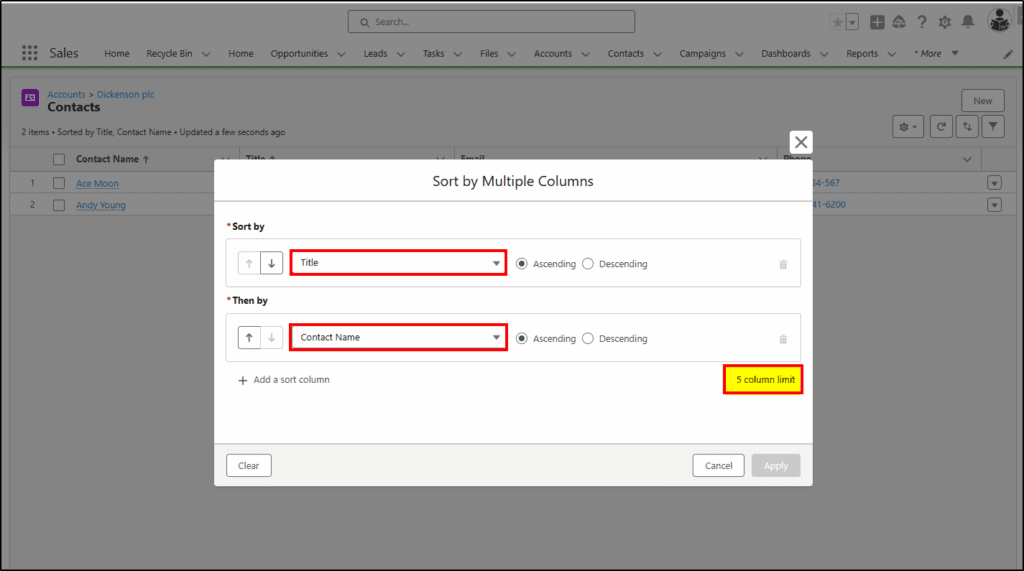Select Descending for the Title sort
This screenshot has height=571, width=1024.
tap(588, 264)
